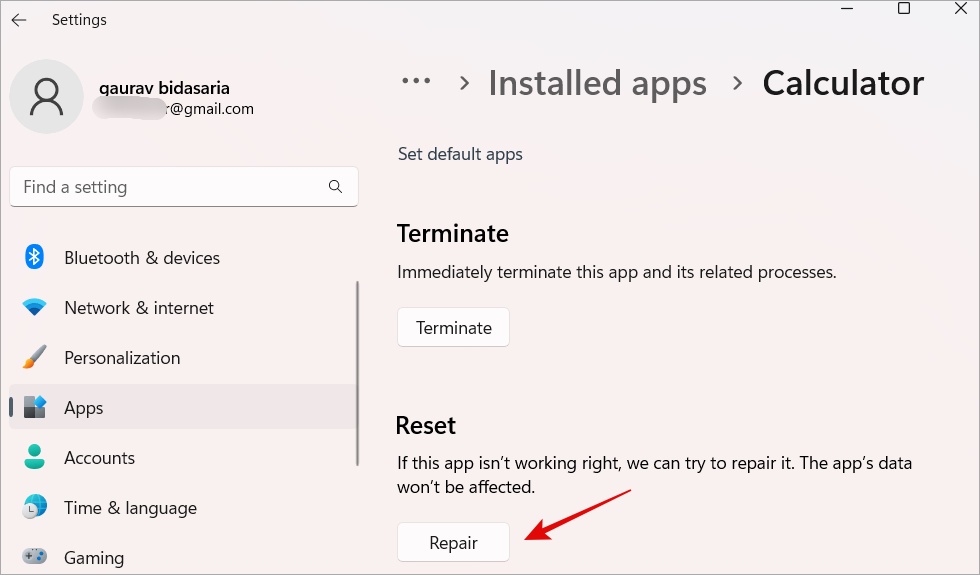Open the Gaming settings section
Viewport: 980px width, 575px height.
pyautogui.click(x=94, y=557)
